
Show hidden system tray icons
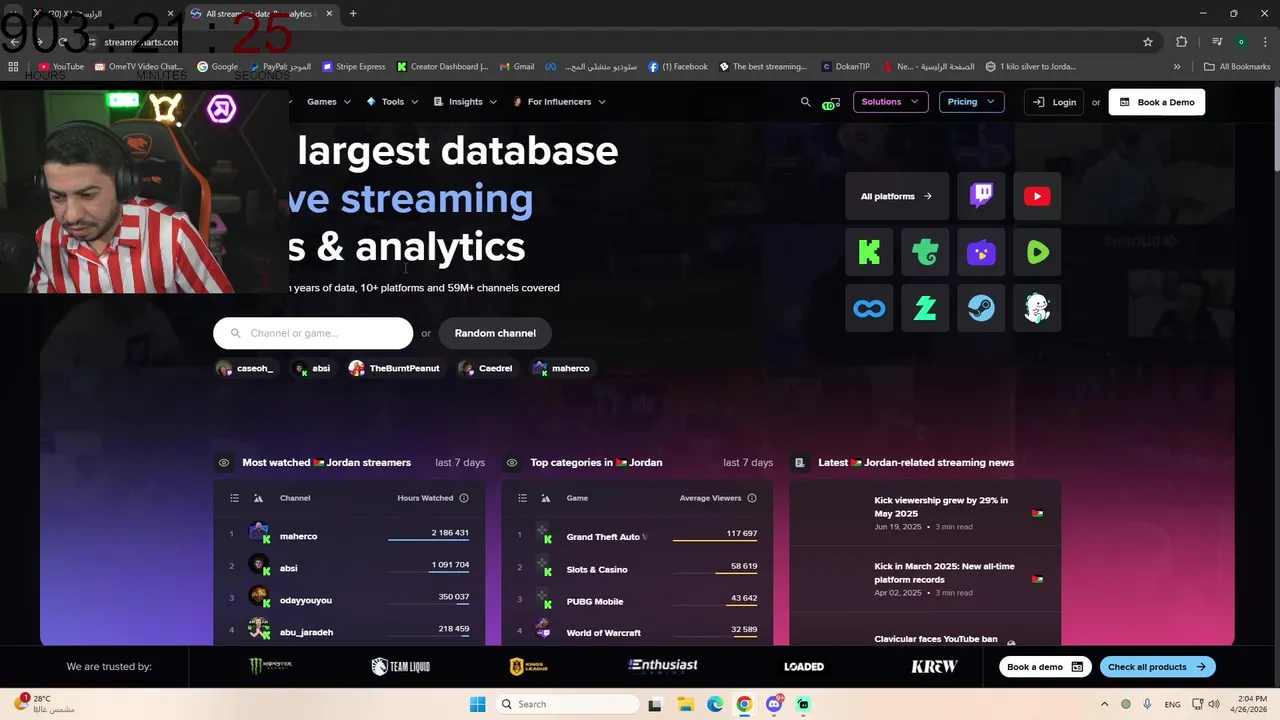pos(1104,704)
